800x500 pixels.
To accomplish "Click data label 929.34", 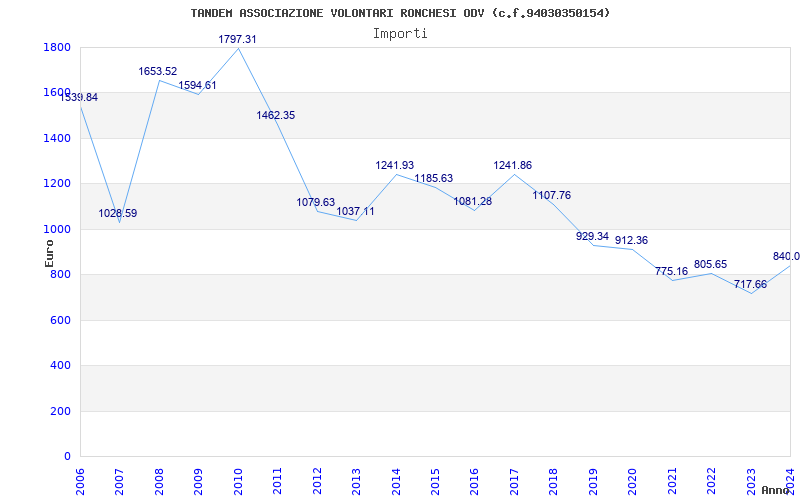I will click(x=592, y=236).
